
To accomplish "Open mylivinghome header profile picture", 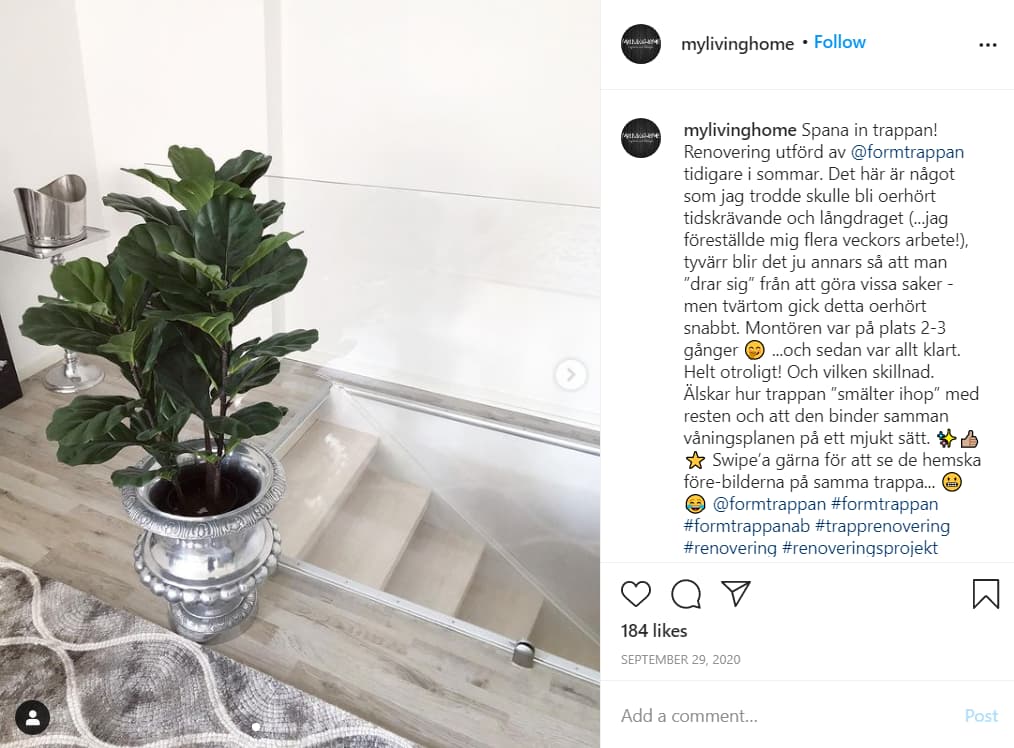I will click(x=641, y=43).
